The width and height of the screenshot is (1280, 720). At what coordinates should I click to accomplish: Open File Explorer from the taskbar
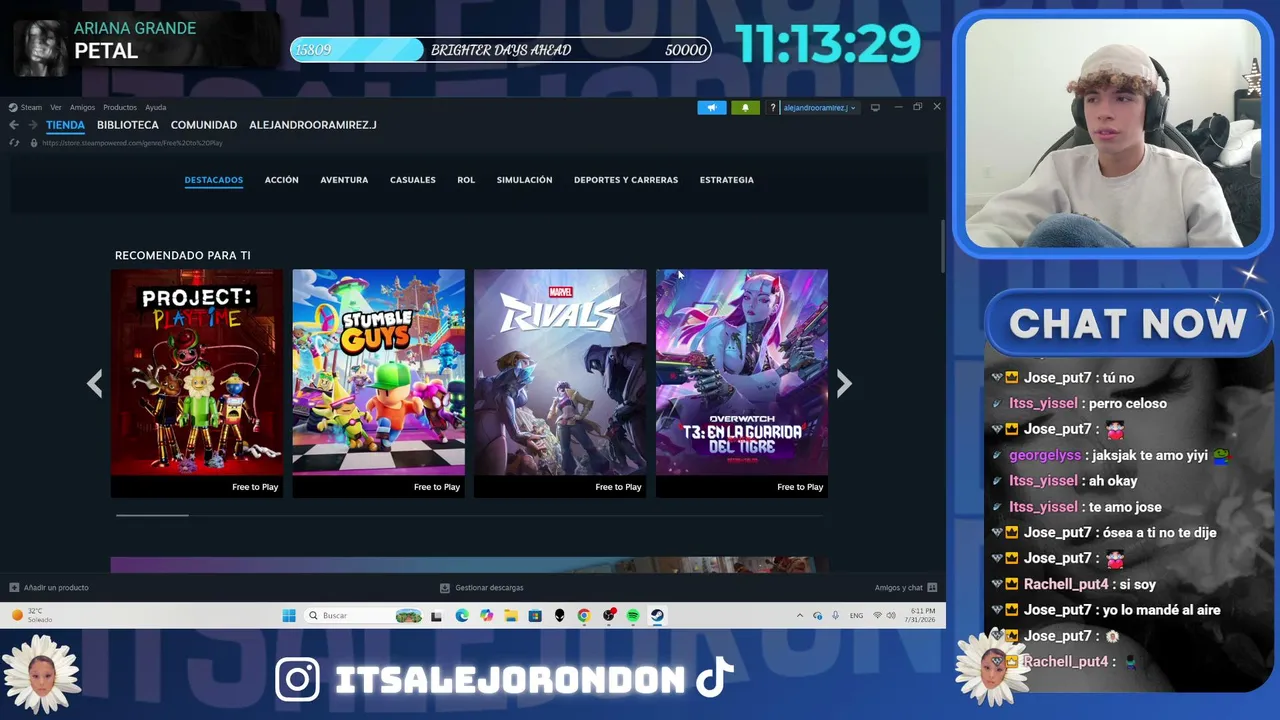point(511,616)
